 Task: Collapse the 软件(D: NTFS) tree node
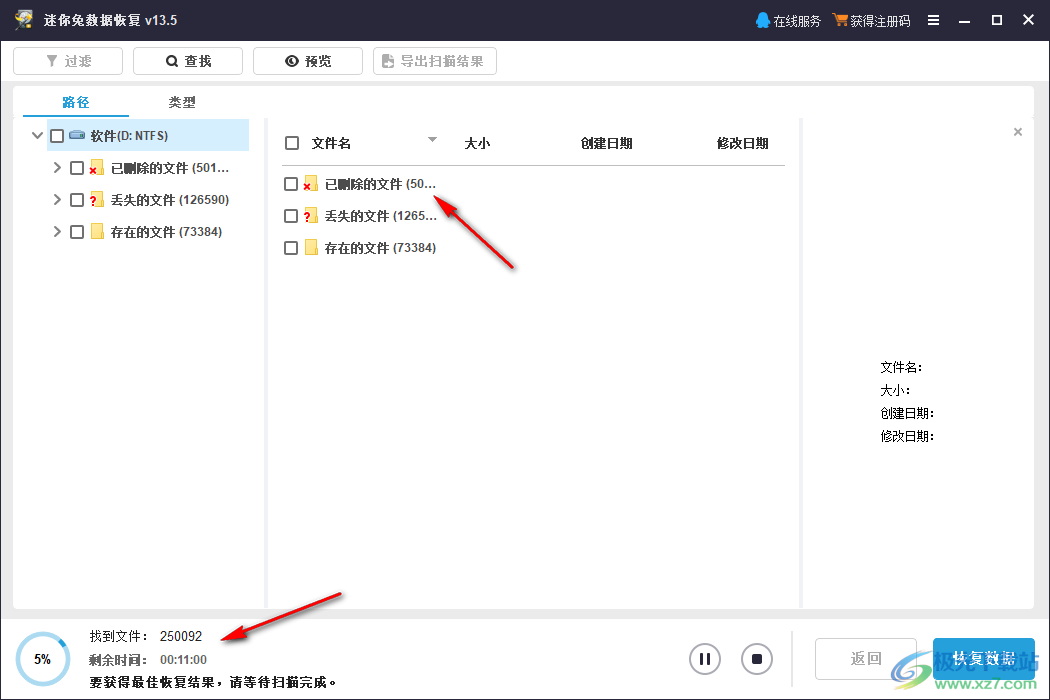(36, 135)
